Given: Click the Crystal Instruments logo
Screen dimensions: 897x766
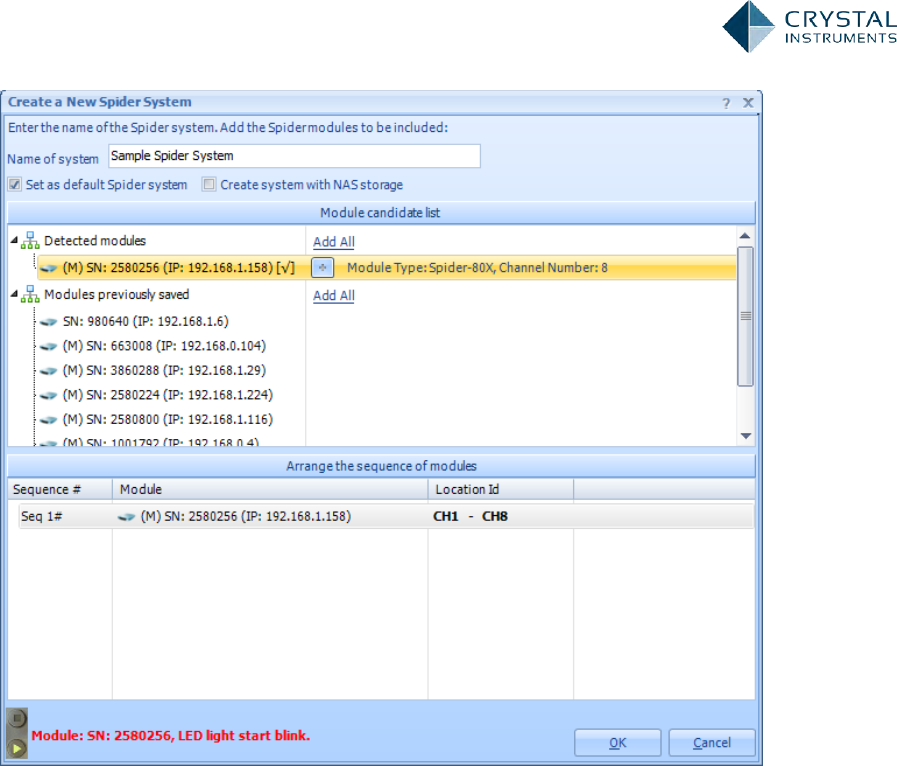Looking at the screenshot, I should (809, 26).
